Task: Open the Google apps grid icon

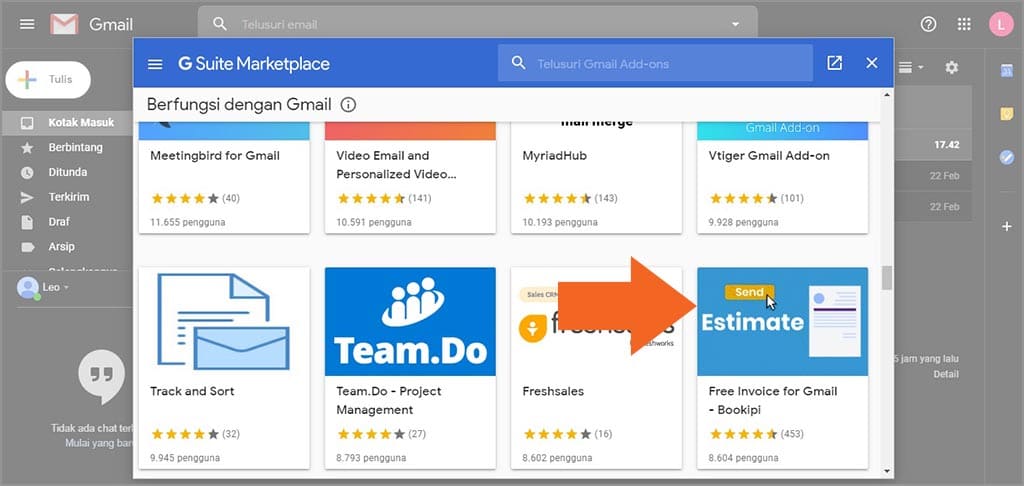Action: (x=964, y=24)
